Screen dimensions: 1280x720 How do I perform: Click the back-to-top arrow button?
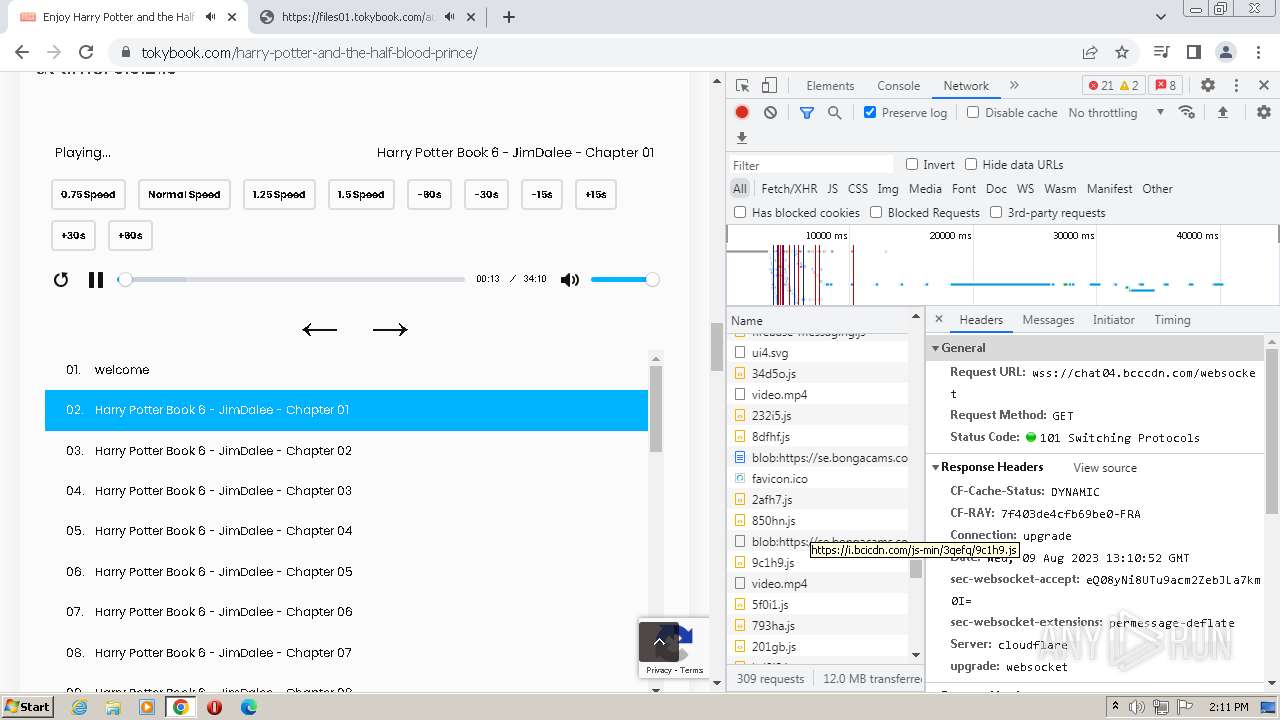coord(659,642)
